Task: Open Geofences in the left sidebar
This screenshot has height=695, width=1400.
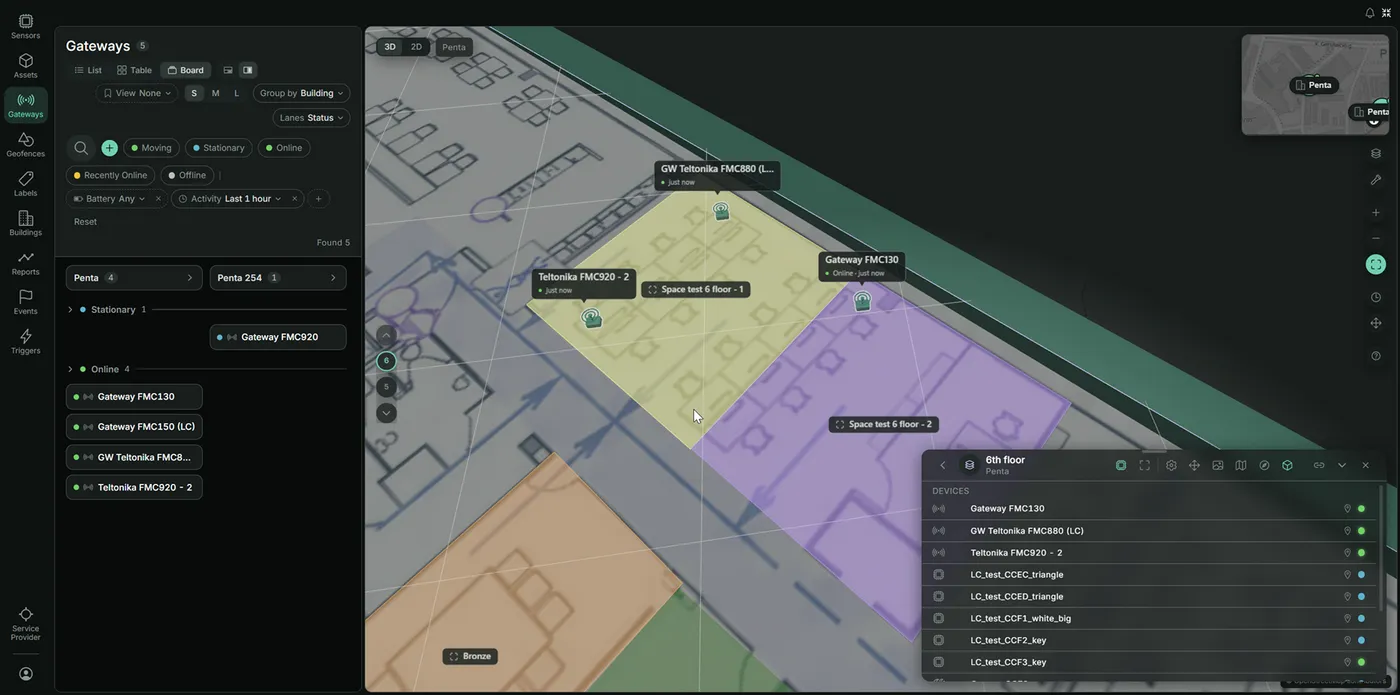Action: [25, 144]
